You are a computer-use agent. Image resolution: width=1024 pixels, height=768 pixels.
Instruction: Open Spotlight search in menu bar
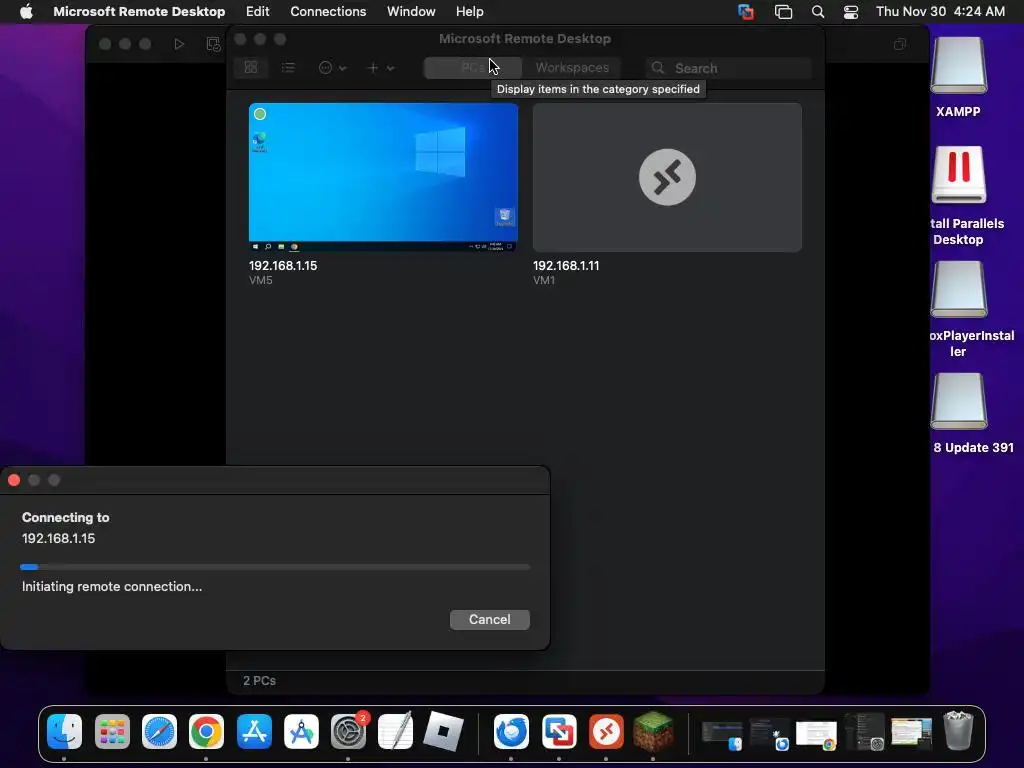pos(818,11)
